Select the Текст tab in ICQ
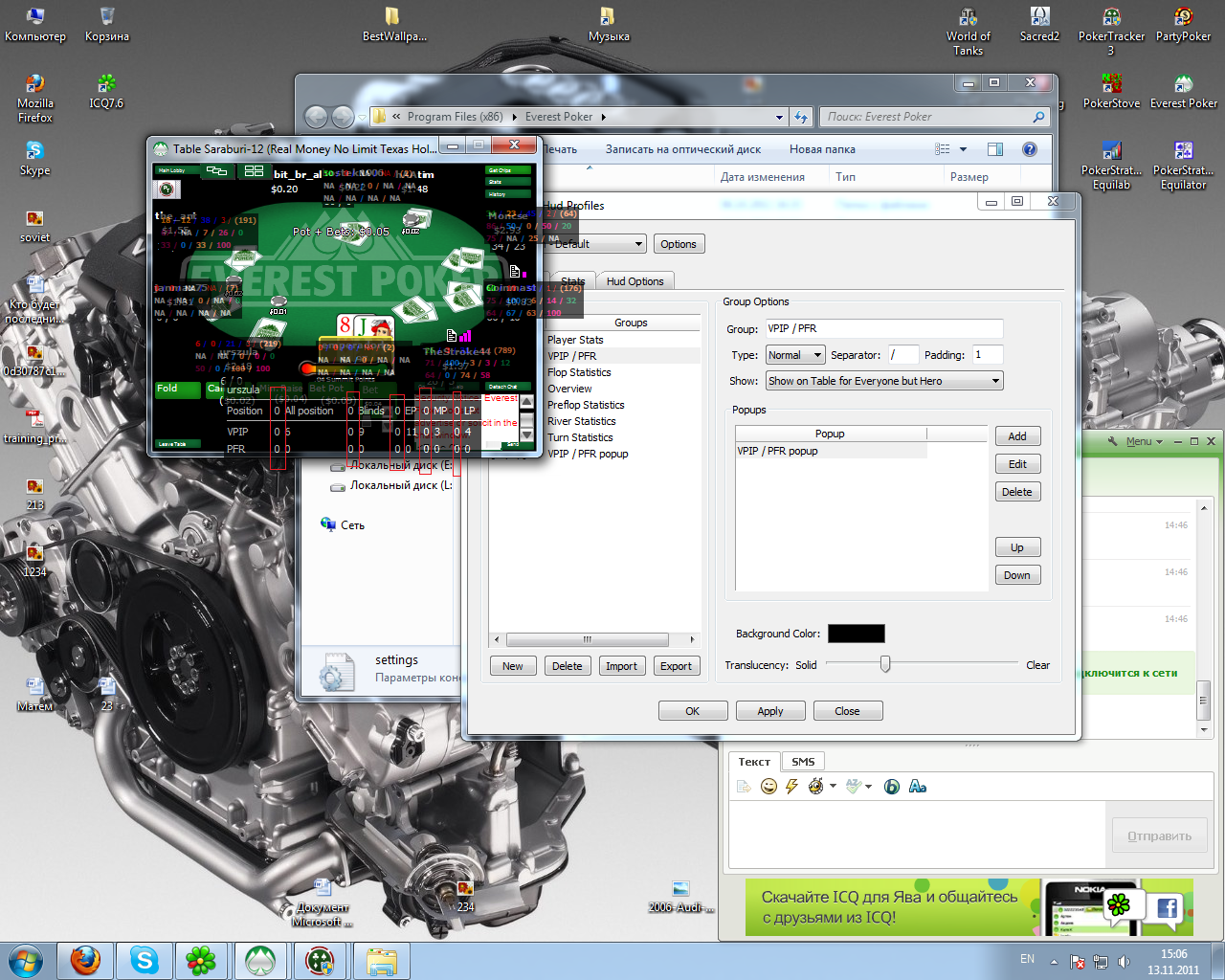 (754, 762)
